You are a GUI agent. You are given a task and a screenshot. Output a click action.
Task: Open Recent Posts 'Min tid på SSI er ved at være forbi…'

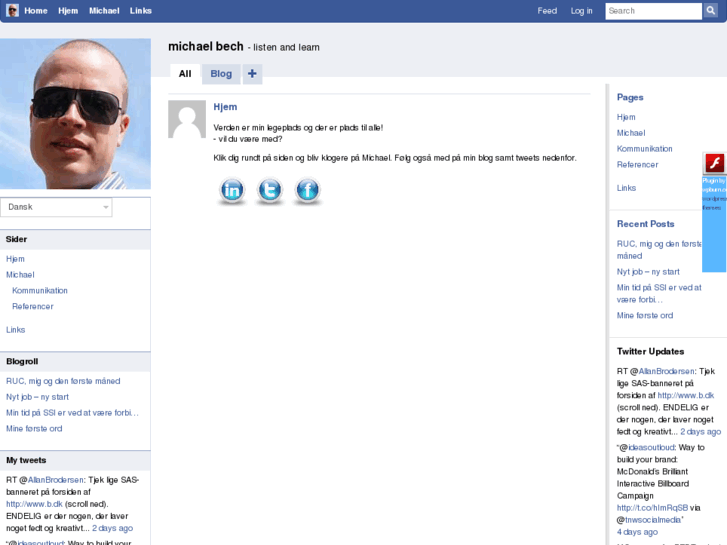(x=659, y=294)
